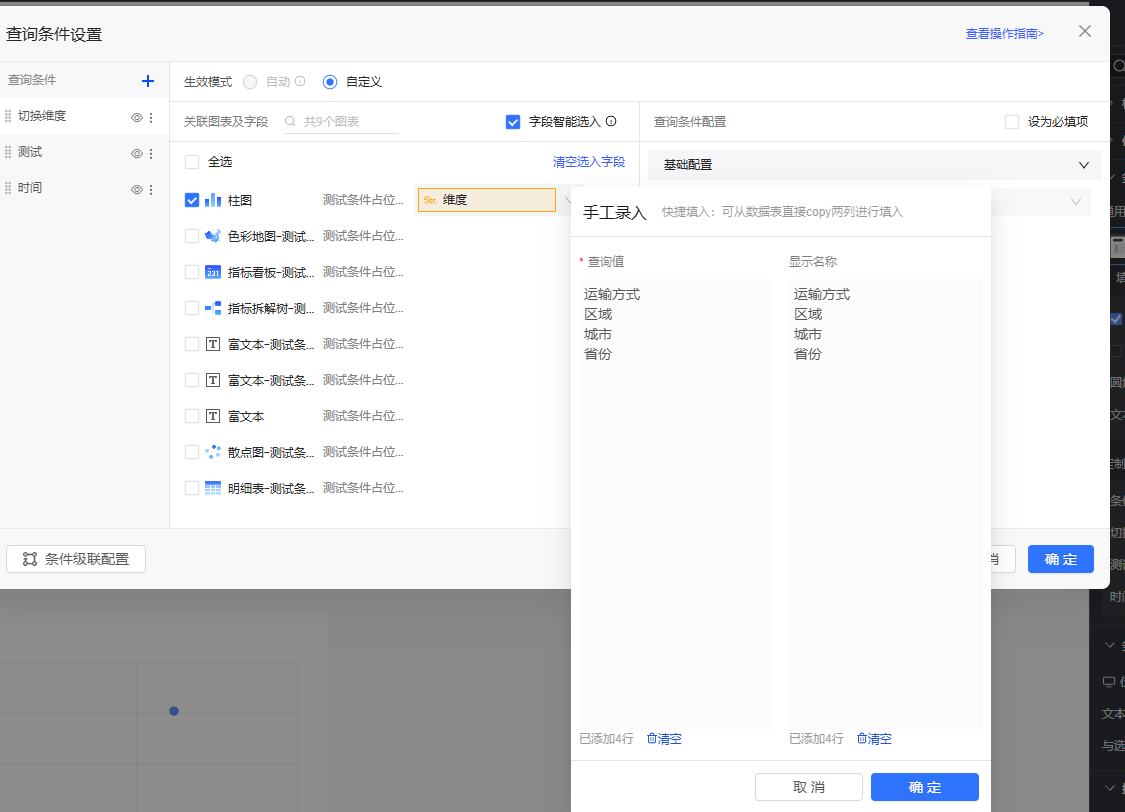Click the 条件级联配置 button
This screenshot has width=1125, height=812.
76,559
